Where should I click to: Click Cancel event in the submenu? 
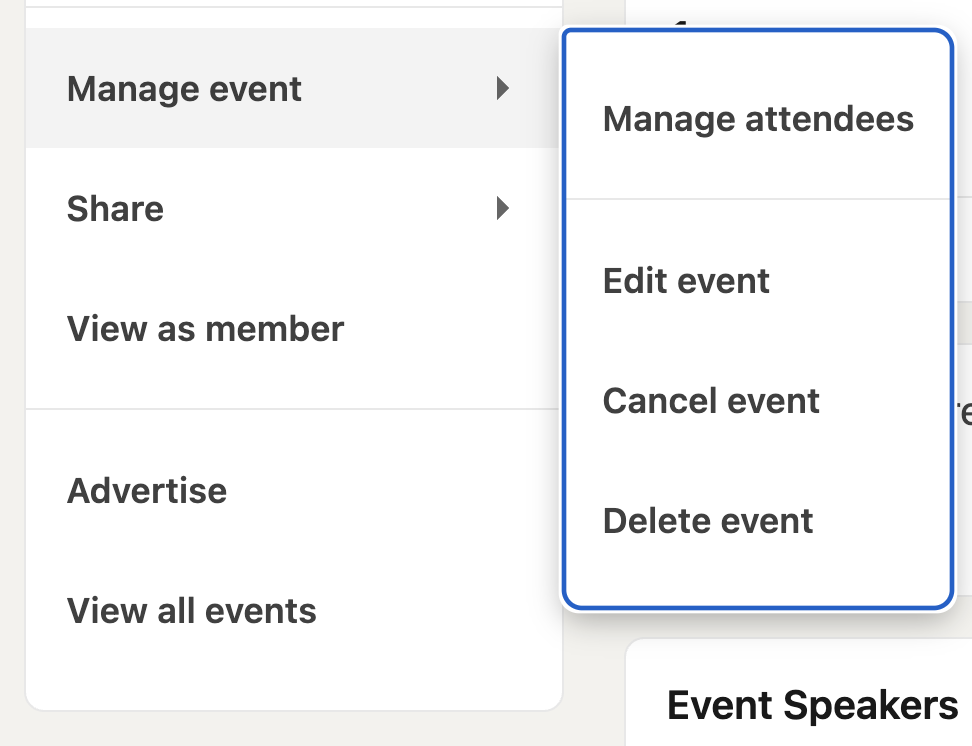point(711,401)
